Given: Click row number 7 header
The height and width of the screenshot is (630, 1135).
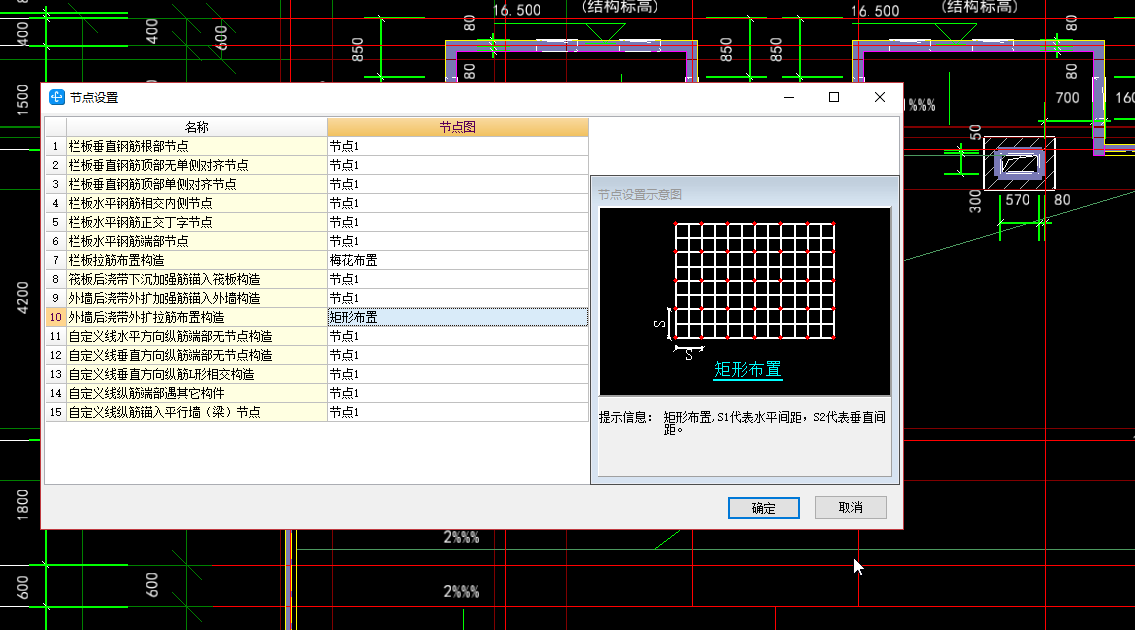Looking at the screenshot, I should tap(56, 260).
